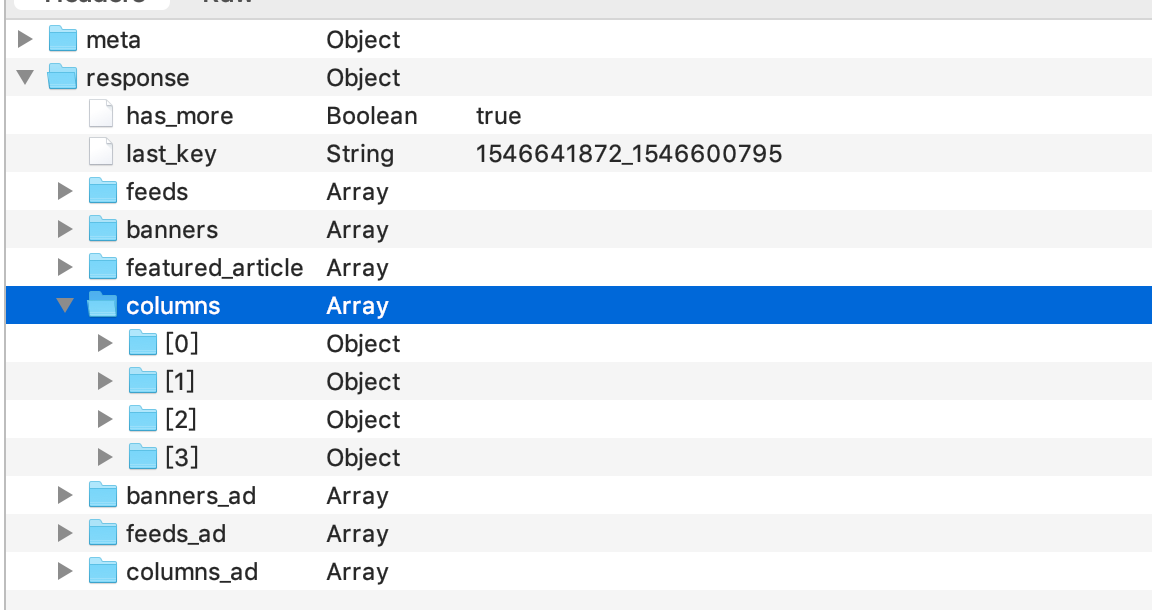Image resolution: width=1152 pixels, height=610 pixels.
Task: Click the featured_article folder icon
Action: [x=103, y=268]
